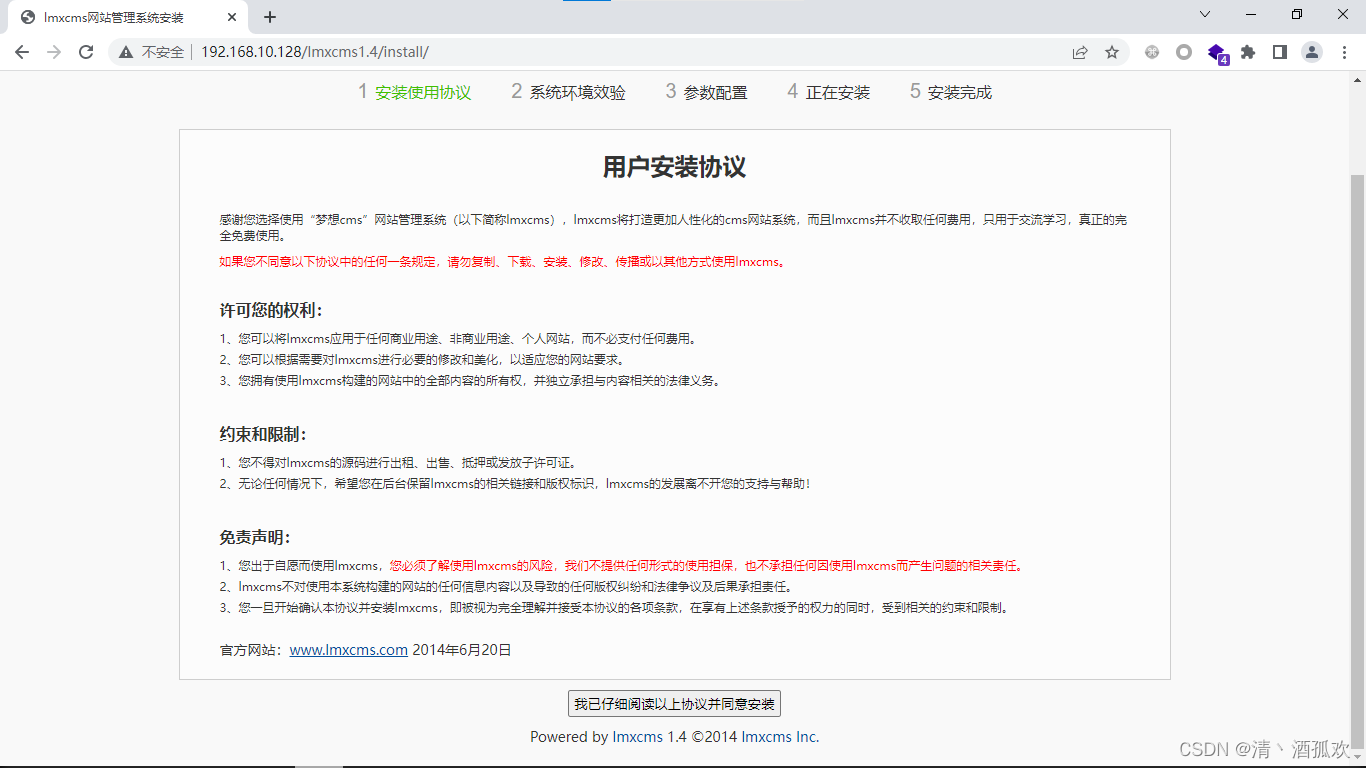Open the www.lmxcms.com official site link

click(x=348, y=650)
